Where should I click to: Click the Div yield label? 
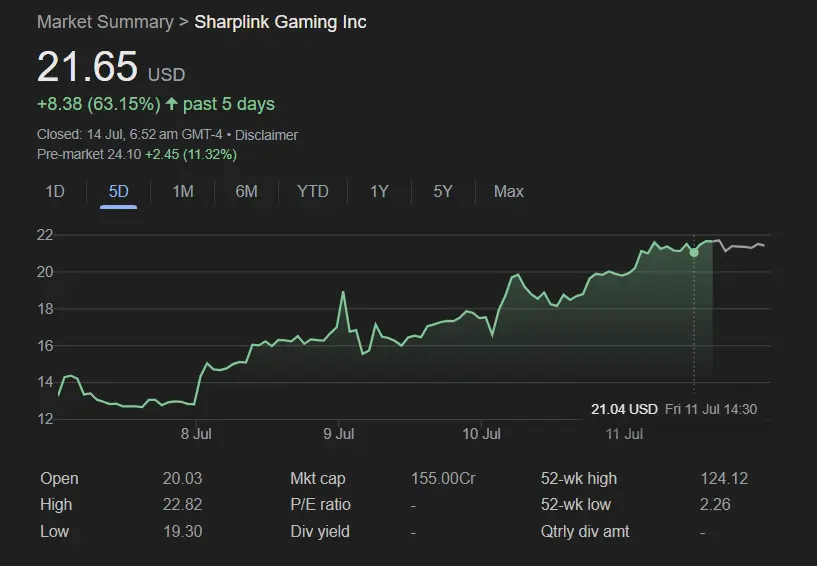point(320,532)
